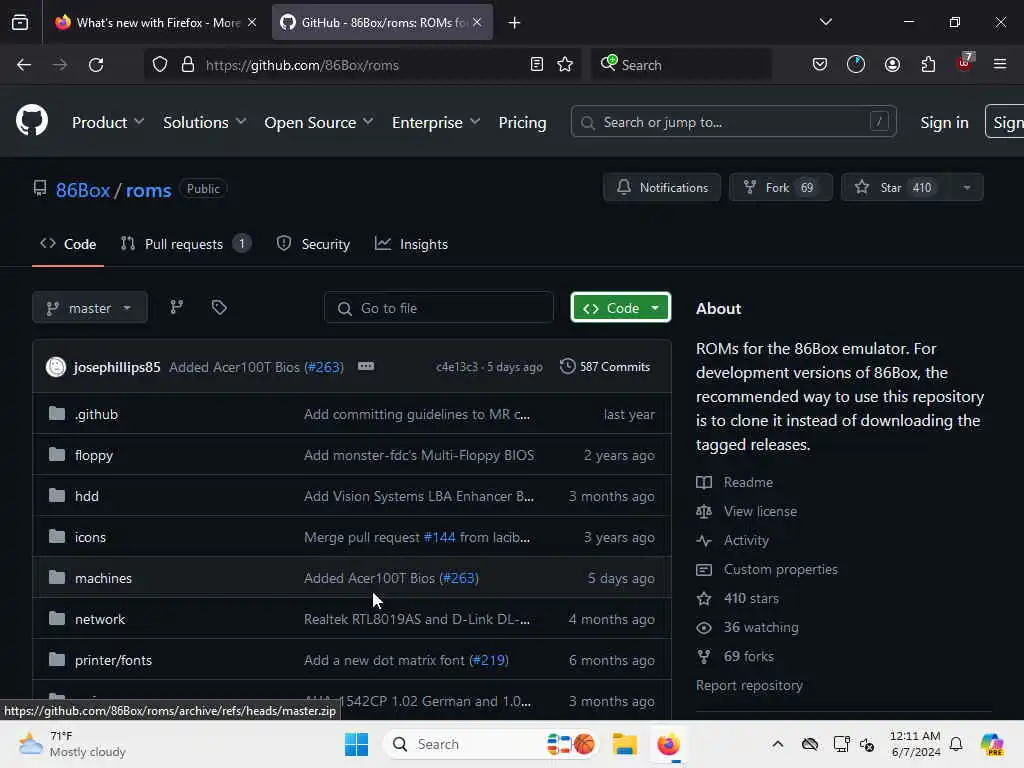Image resolution: width=1024 pixels, height=768 pixels.
Task: Expand the Solutions menu
Action: (x=204, y=122)
